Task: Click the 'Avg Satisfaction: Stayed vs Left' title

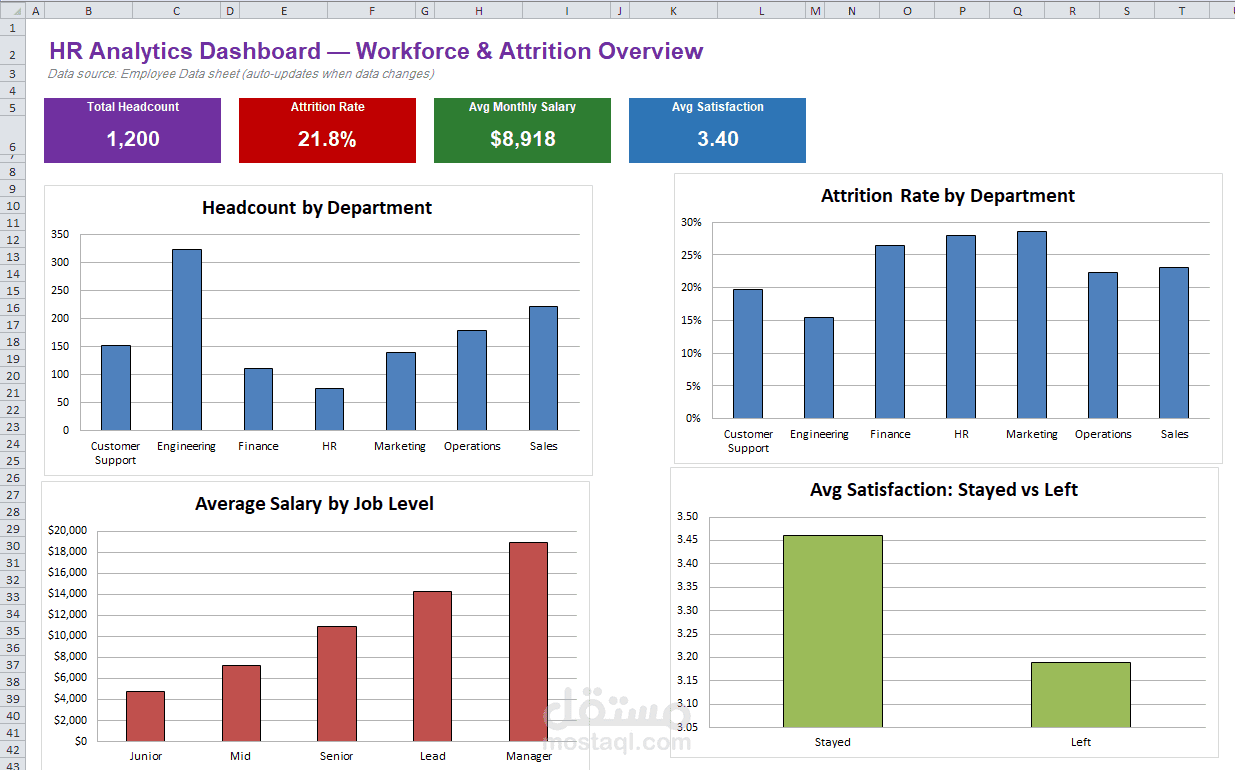Action: [944, 490]
